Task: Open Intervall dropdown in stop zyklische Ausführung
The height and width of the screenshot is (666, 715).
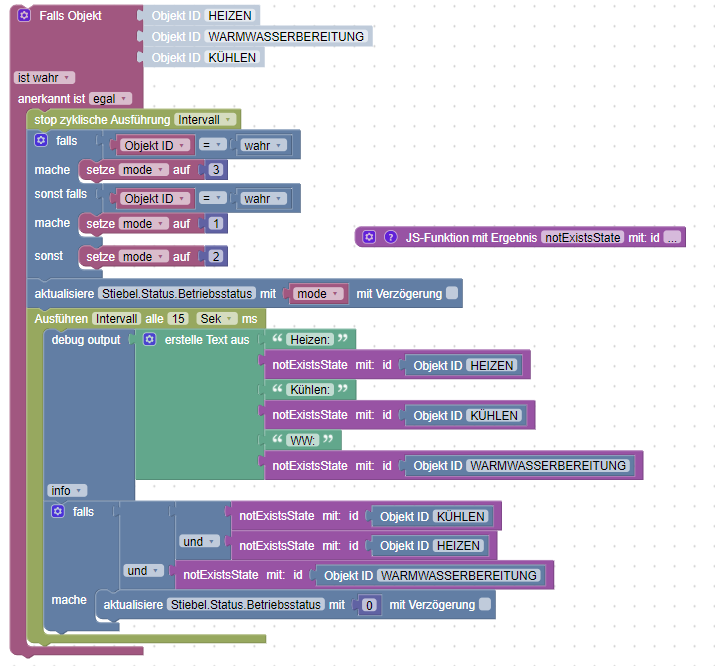Action: [205, 119]
